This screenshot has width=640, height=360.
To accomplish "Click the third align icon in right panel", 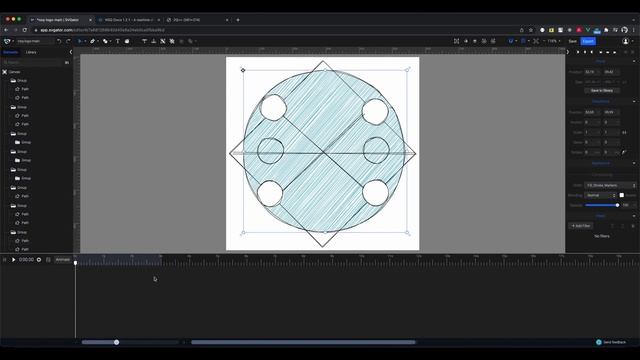I will 592,52.
